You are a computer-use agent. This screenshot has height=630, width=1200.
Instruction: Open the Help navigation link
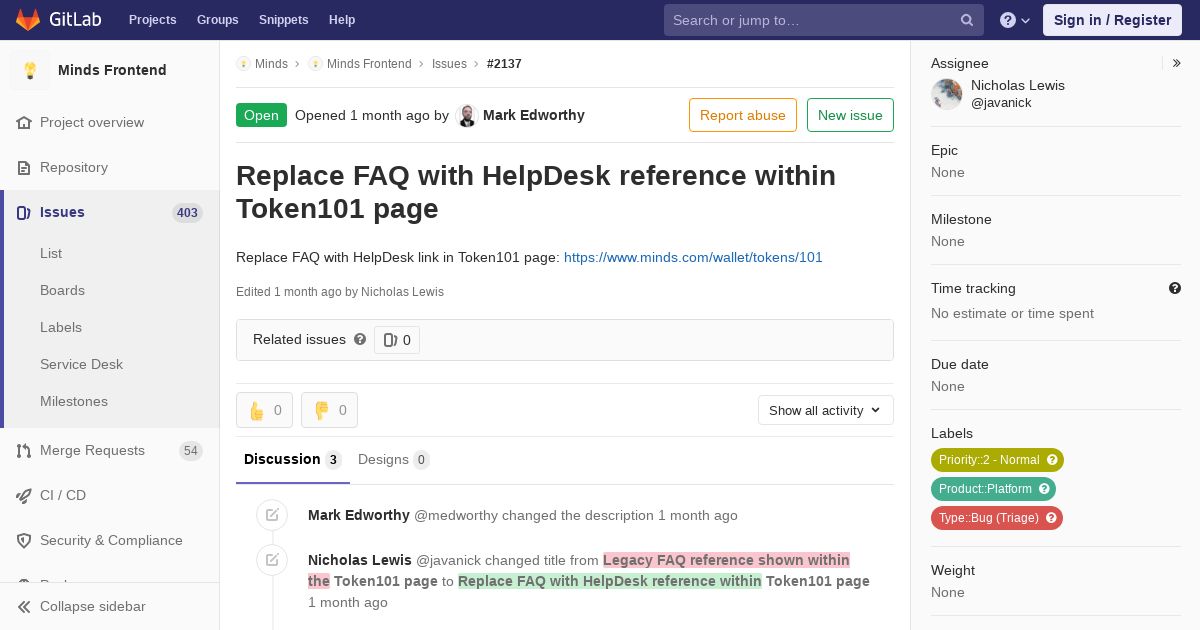click(342, 20)
